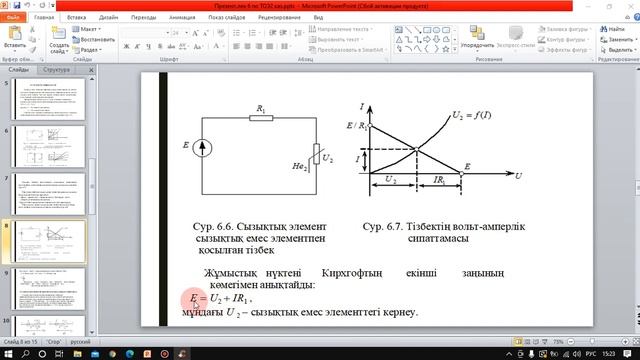Toggle strikethrough formatting
This screenshot has width=640, height=360.
(x=171, y=47)
